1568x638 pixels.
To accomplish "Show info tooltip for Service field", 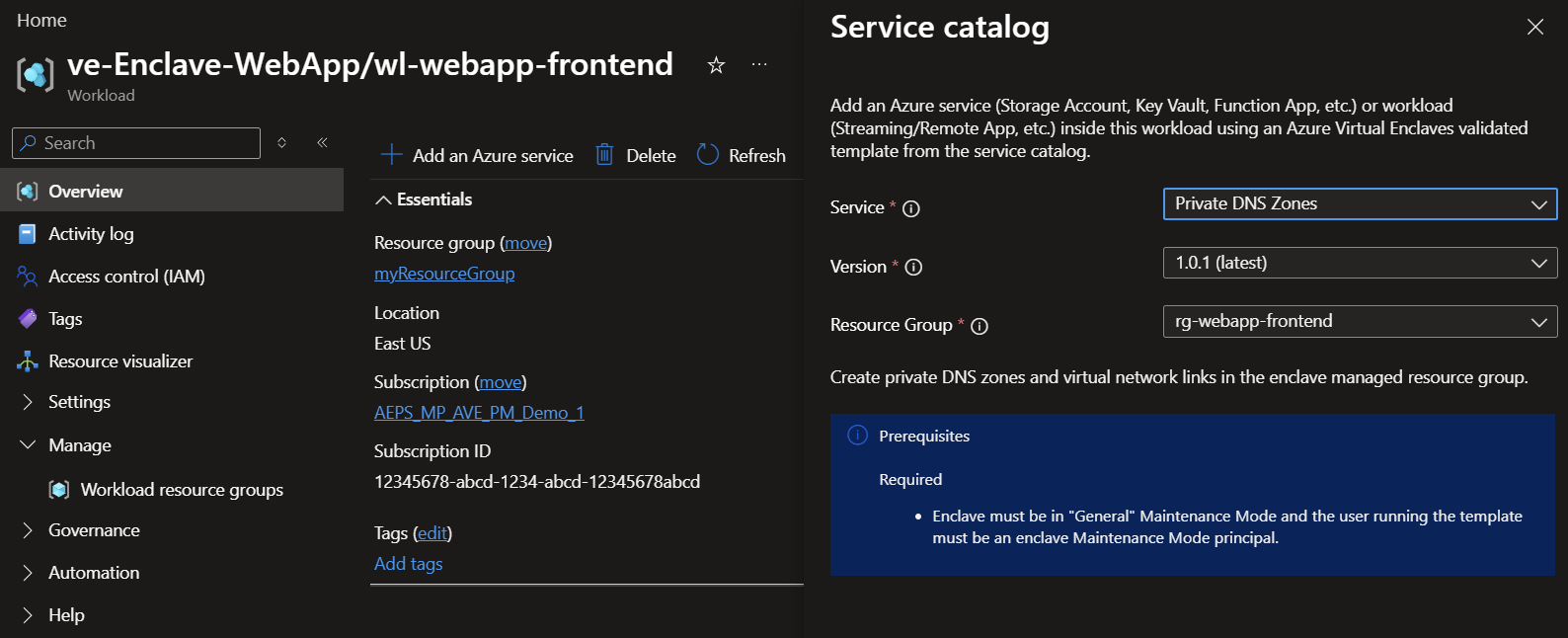I will [911, 208].
